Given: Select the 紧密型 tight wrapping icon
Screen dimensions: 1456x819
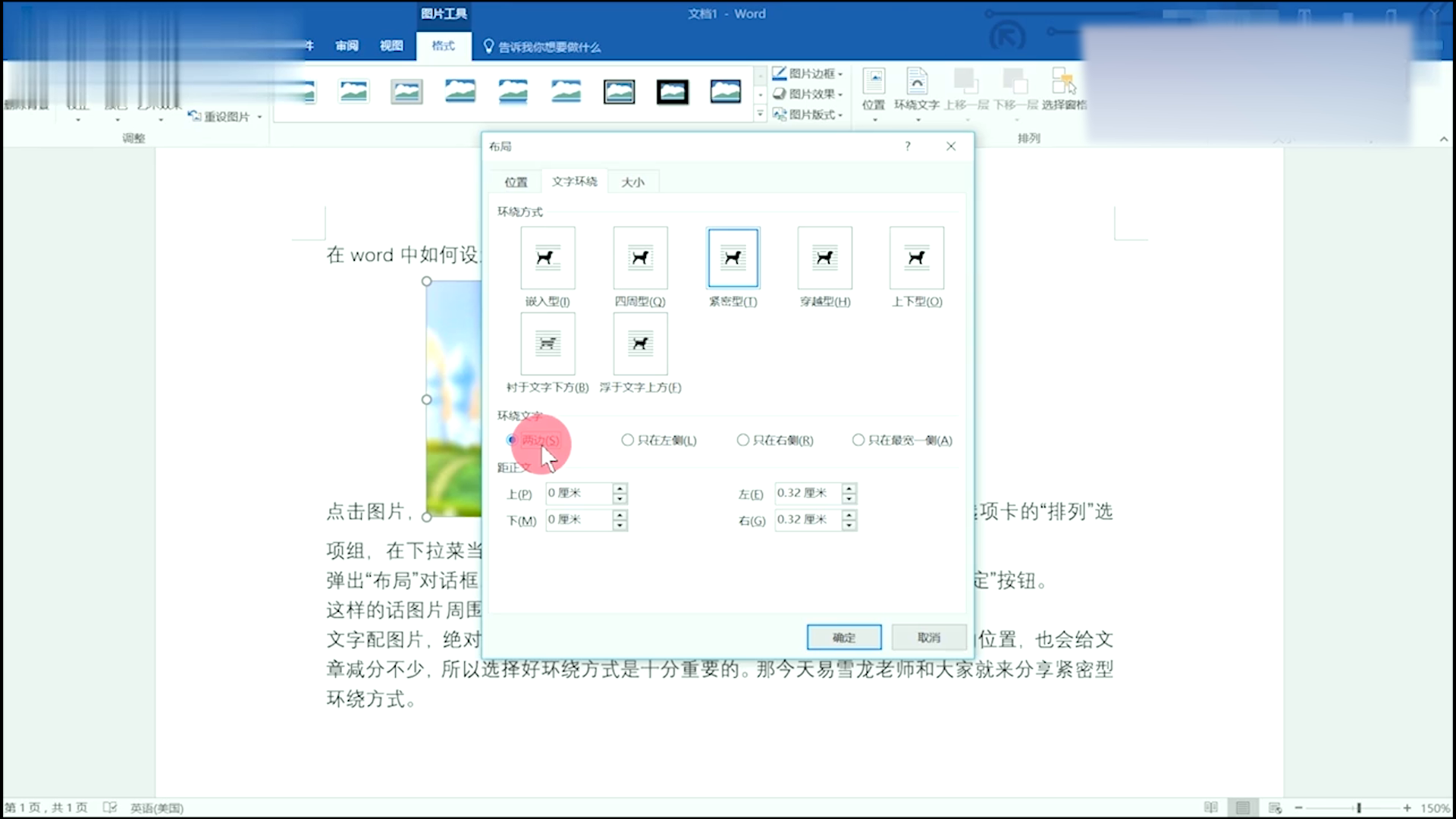Looking at the screenshot, I should click(x=733, y=258).
